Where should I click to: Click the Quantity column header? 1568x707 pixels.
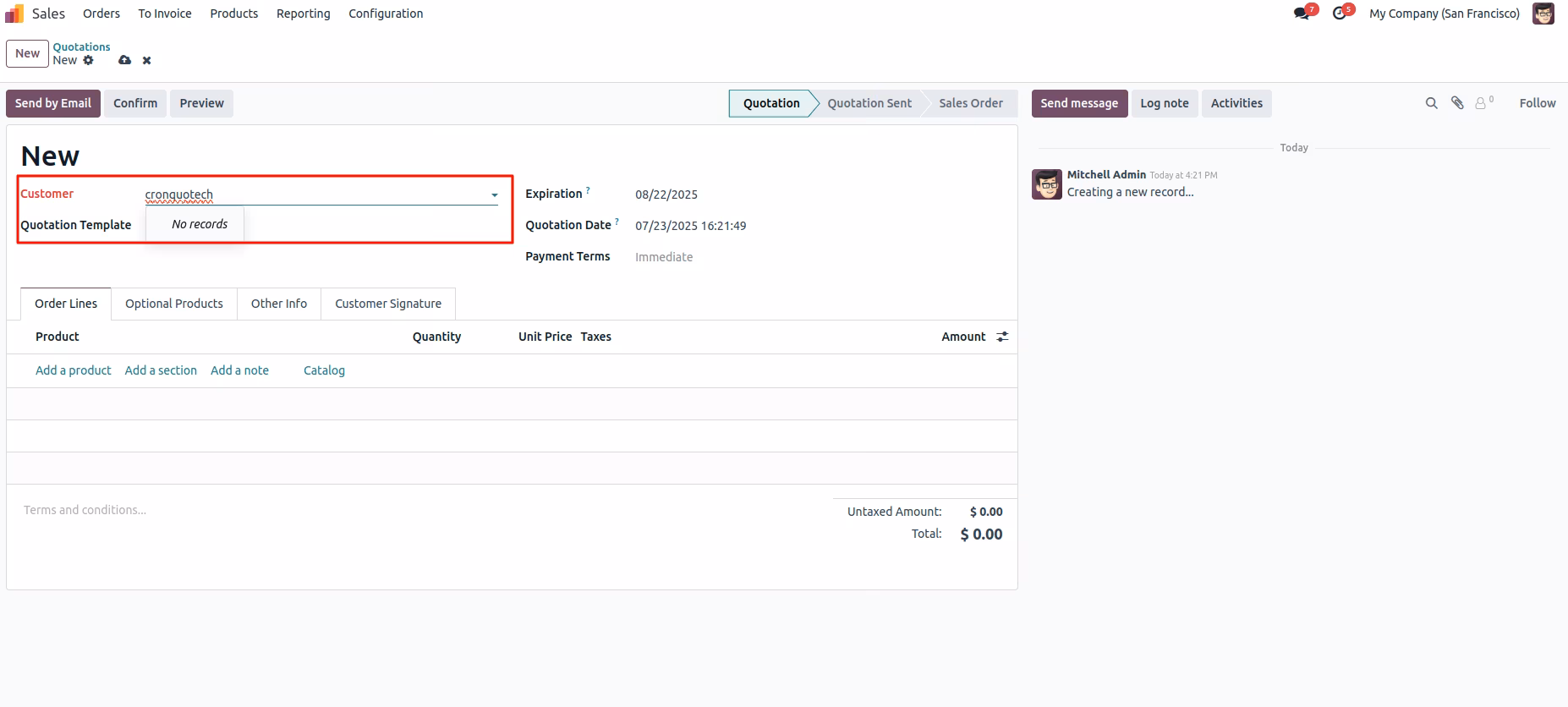click(436, 337)
